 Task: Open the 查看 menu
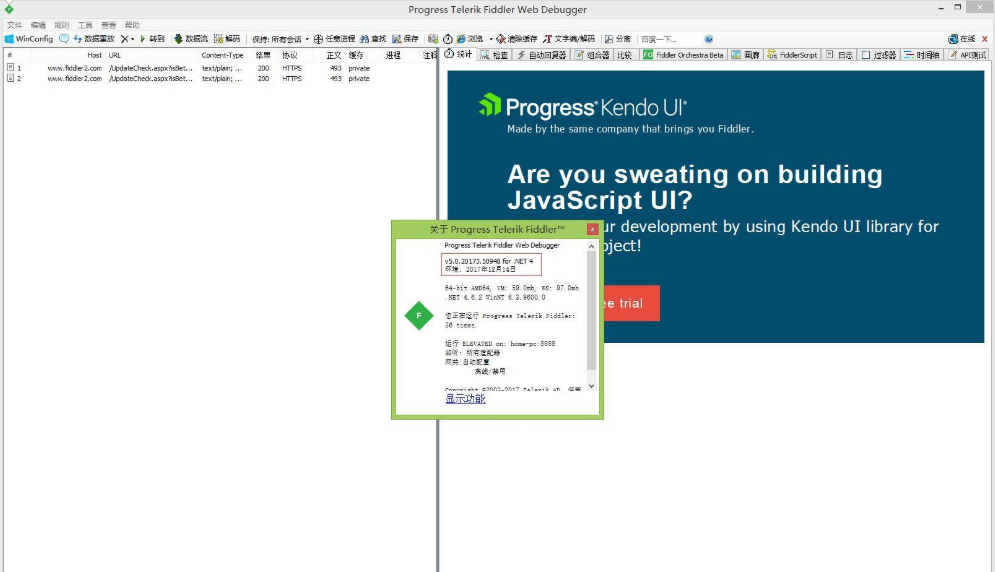[109, 25]
